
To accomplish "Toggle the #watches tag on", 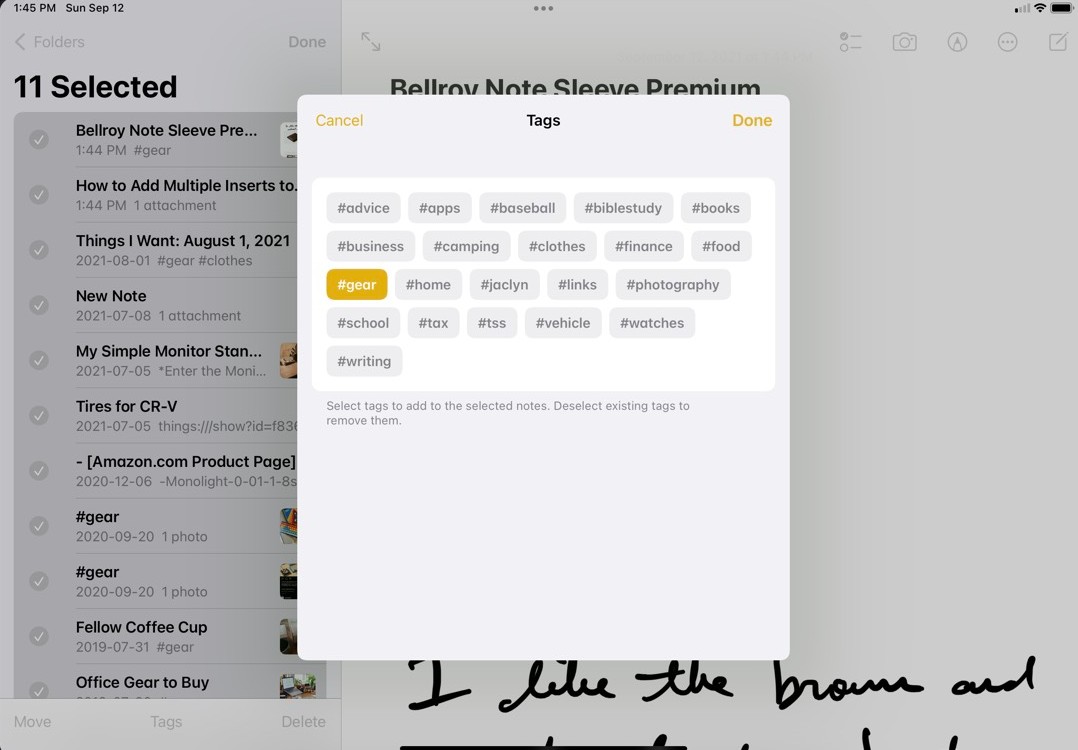I will 651,322.
